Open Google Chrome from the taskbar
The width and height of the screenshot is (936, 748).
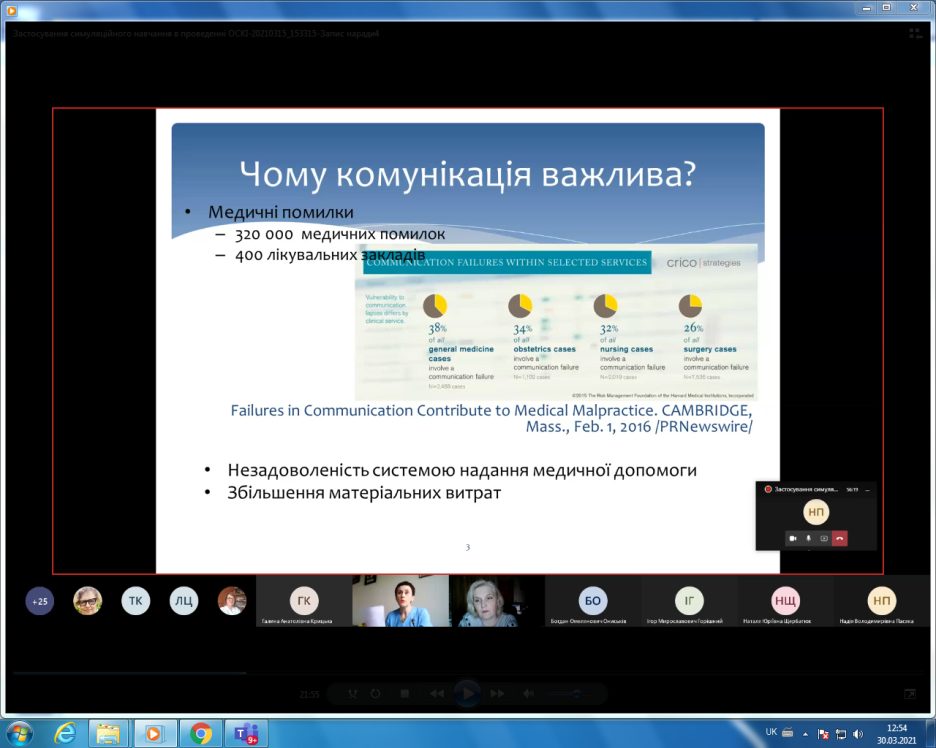201,732
